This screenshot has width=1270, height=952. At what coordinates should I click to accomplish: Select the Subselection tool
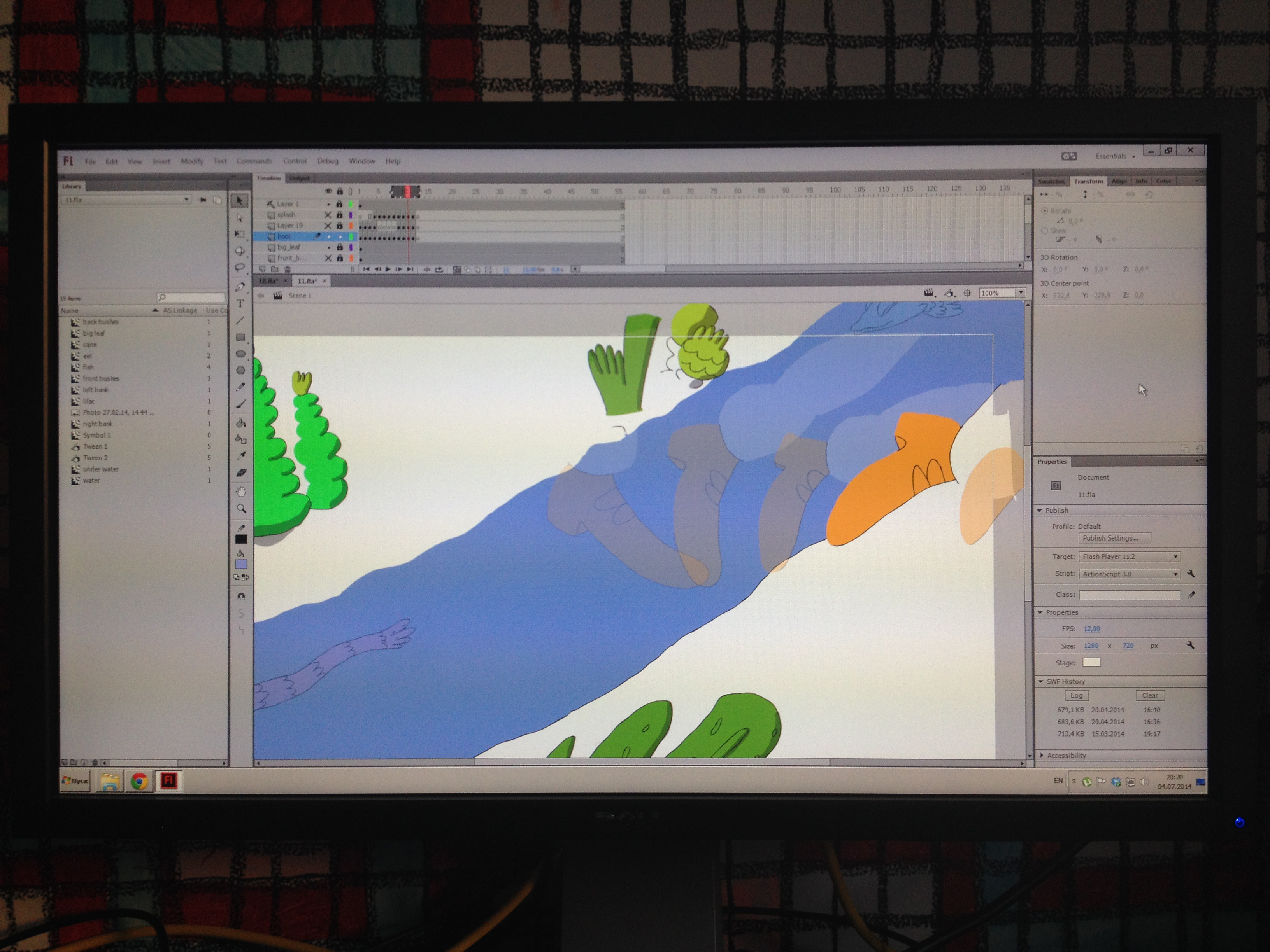pyautogui.click(x=240, y=217)
